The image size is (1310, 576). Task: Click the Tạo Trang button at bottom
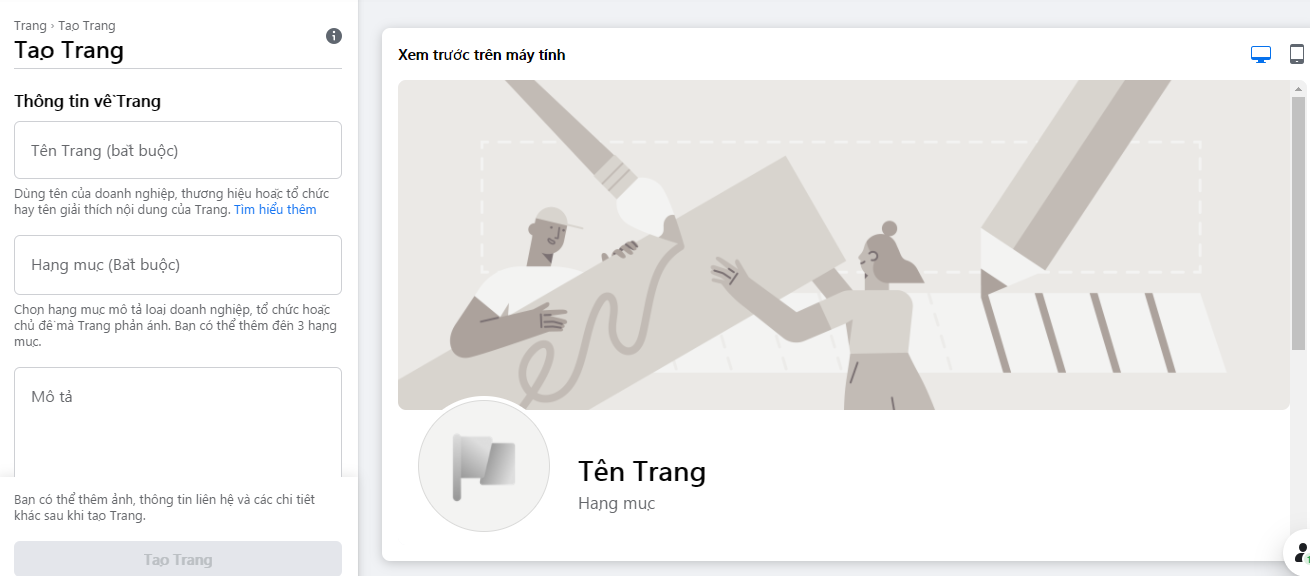178,560
